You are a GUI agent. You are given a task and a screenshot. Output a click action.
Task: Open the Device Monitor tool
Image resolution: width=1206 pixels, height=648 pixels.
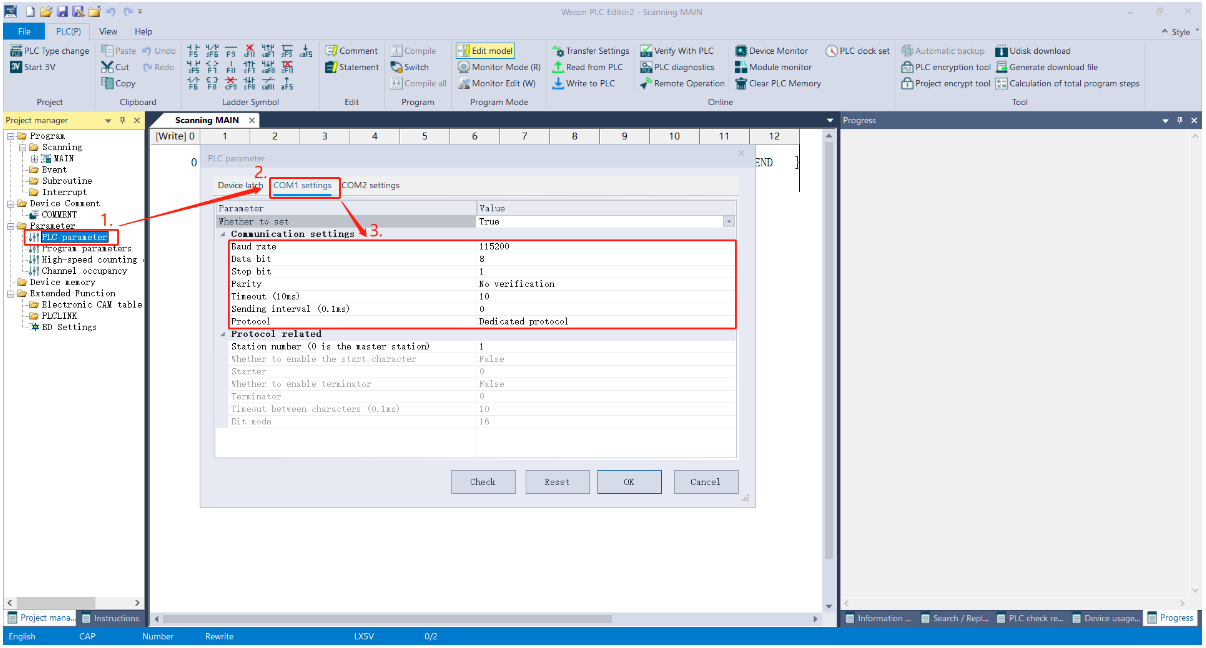click(741, 51)
